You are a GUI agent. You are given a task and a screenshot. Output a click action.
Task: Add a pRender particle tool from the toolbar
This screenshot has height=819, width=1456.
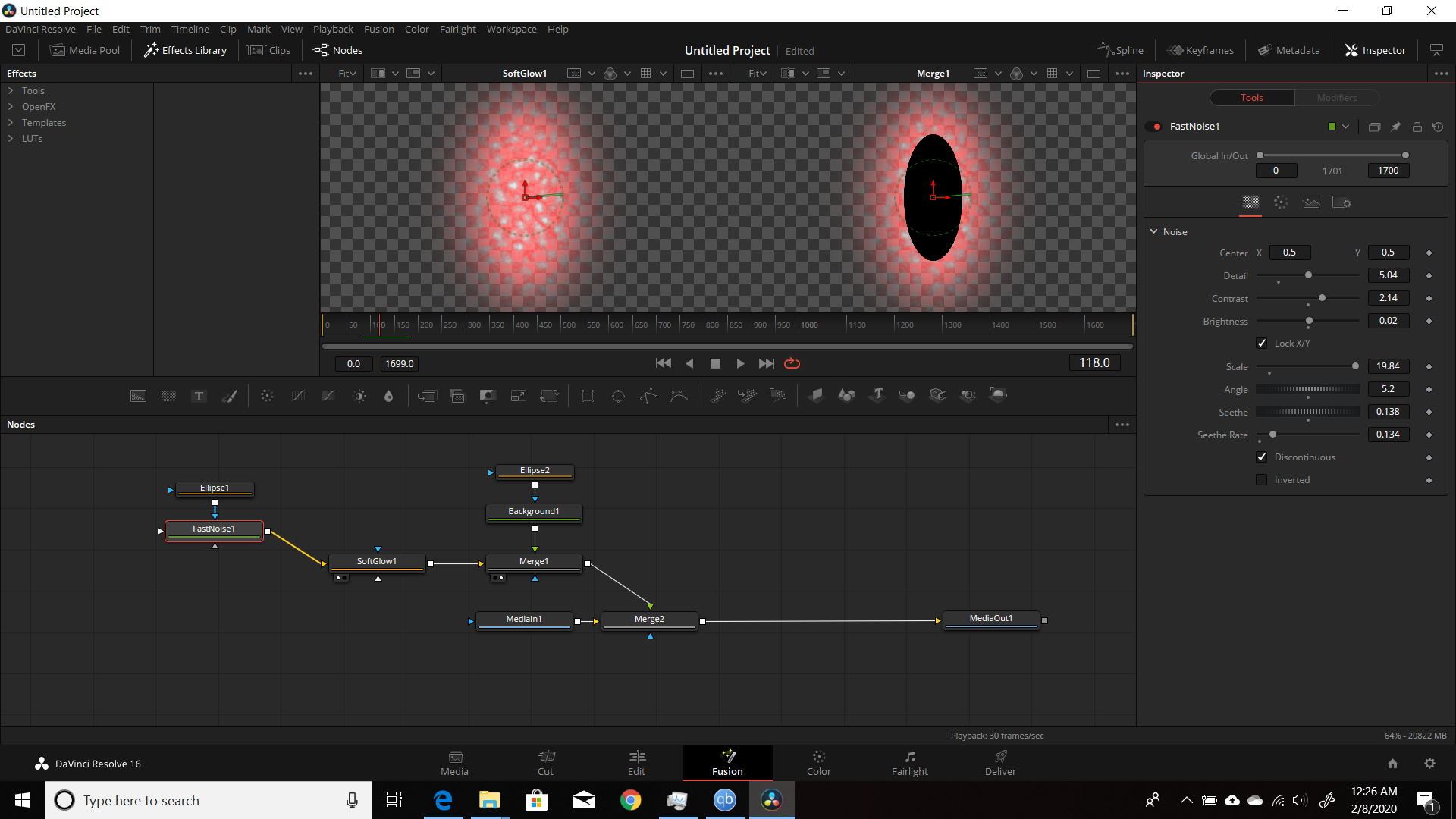(x=778, y=395)
